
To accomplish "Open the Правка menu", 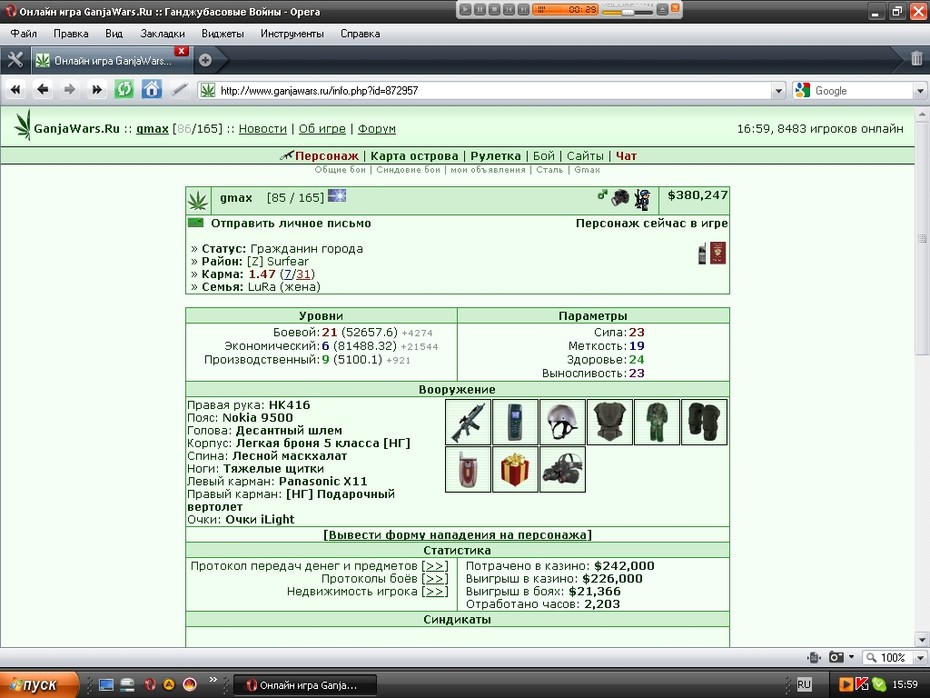I will point(71,34).
